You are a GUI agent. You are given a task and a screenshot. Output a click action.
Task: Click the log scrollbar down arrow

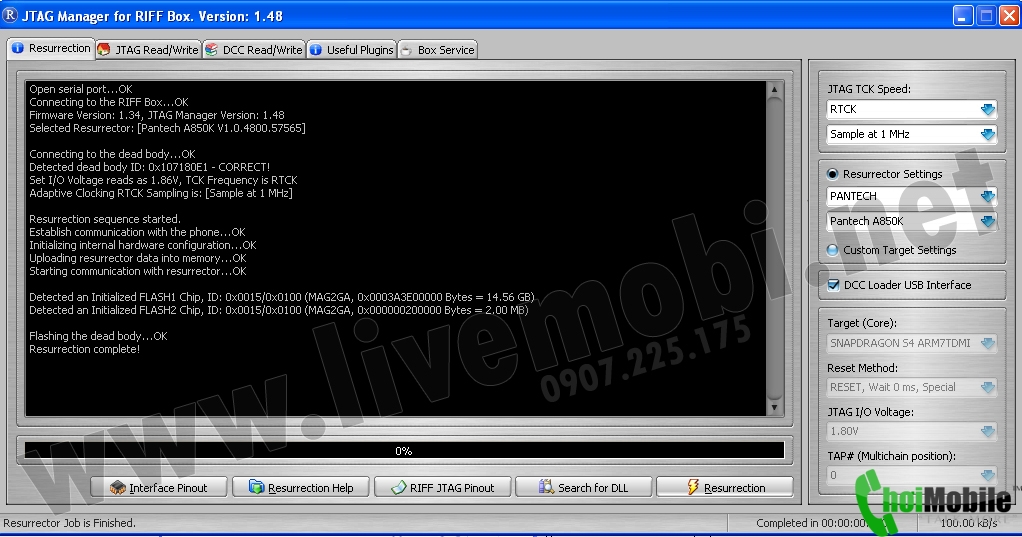(x=774, y=408)
